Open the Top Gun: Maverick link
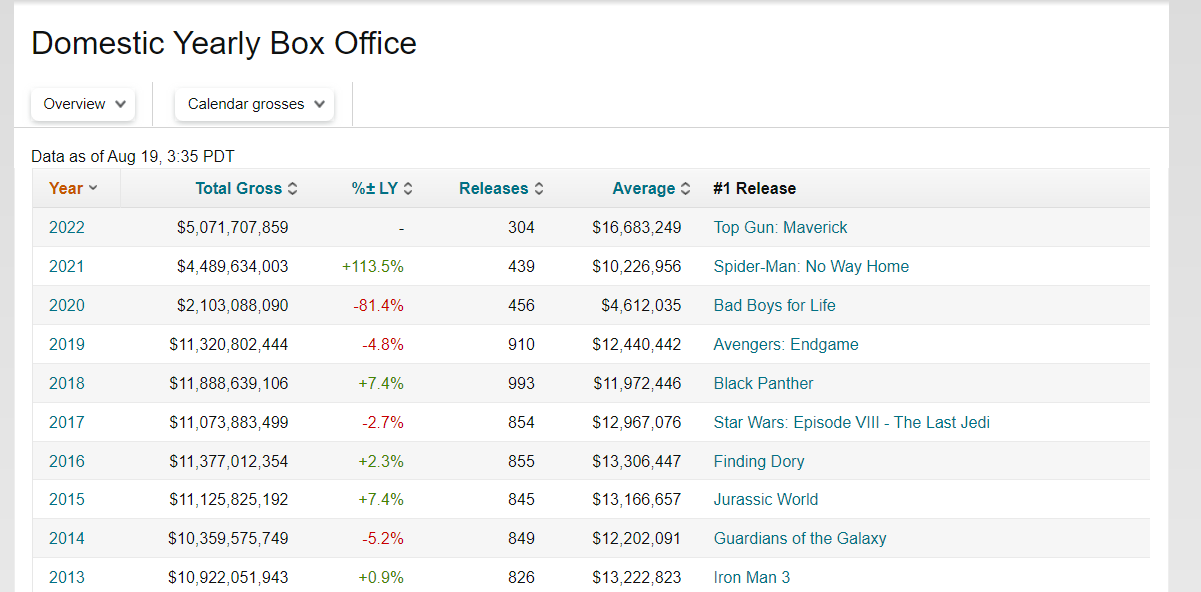This screenshot has width=1201, height=592. (x=780, y=227)
